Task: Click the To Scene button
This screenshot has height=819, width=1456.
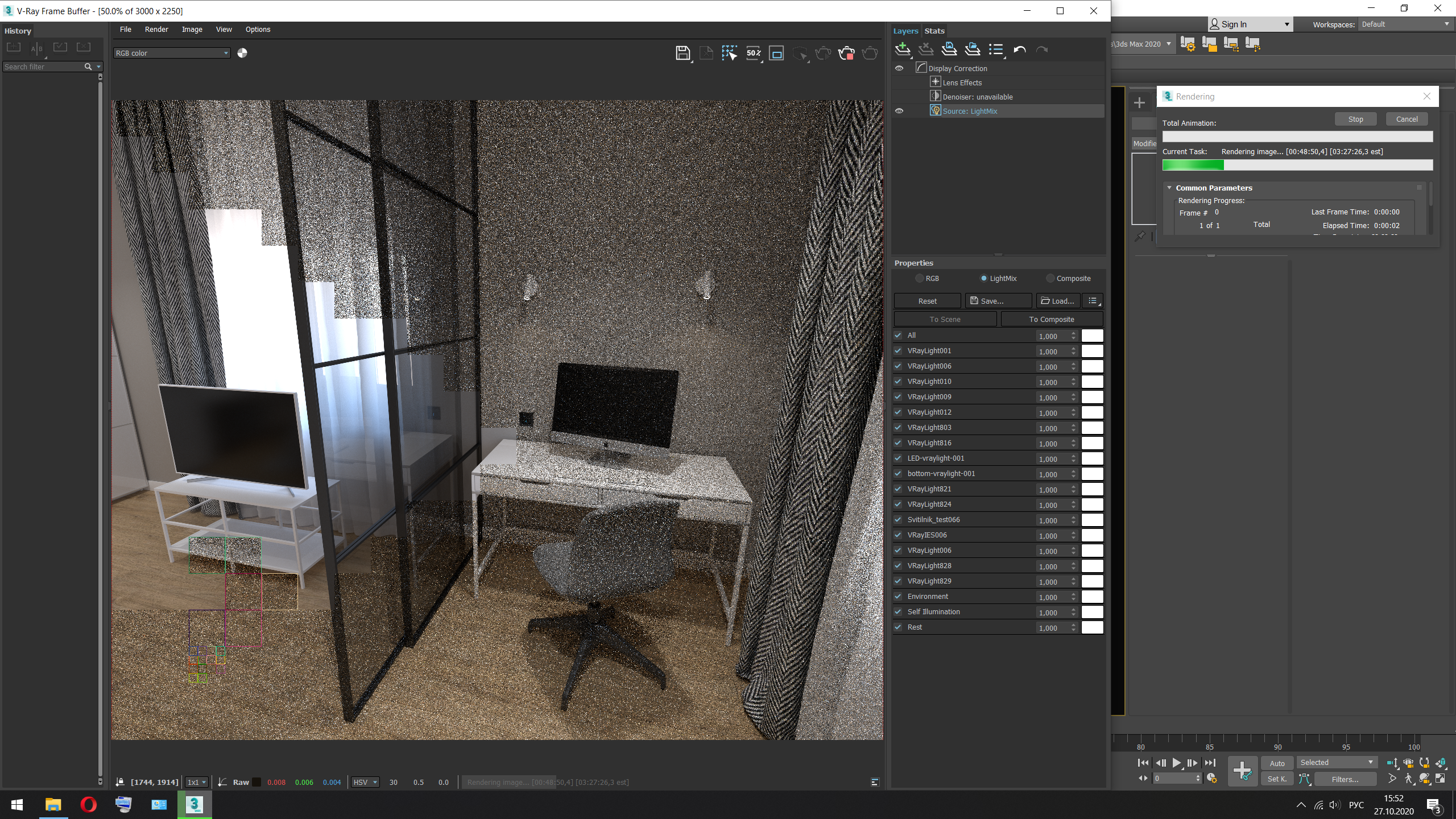Action: point(944,319)
